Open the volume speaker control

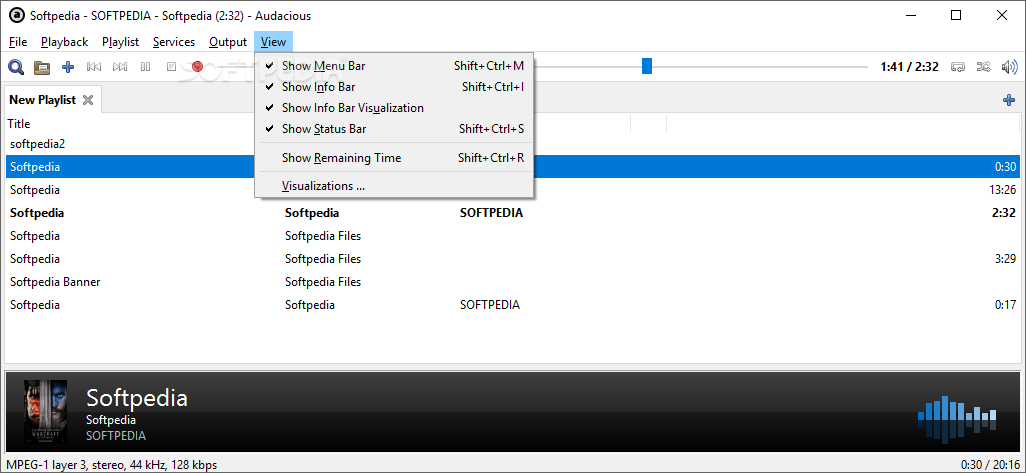click(x=1010, y=67)
